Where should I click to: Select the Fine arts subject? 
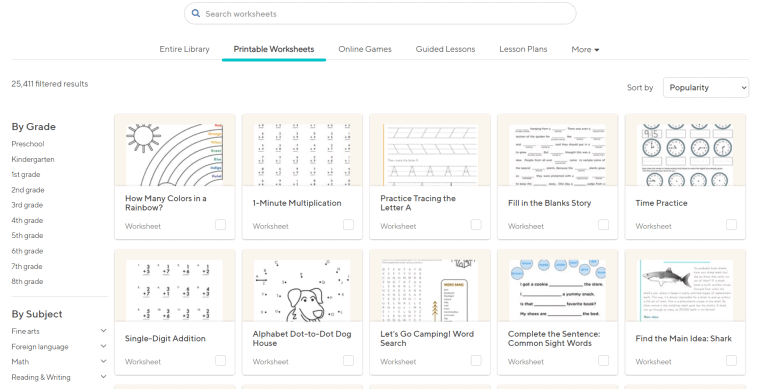click(25, 331)
